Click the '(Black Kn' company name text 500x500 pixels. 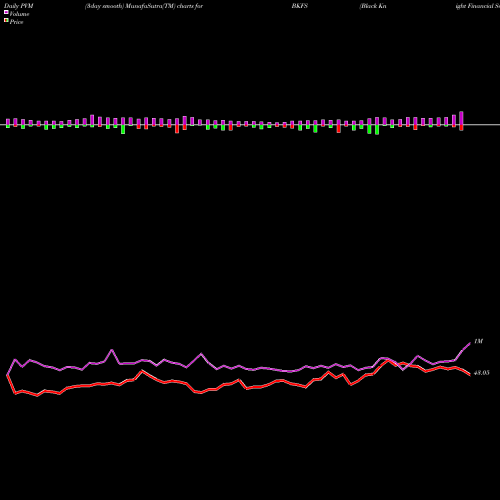click(373, 6)
